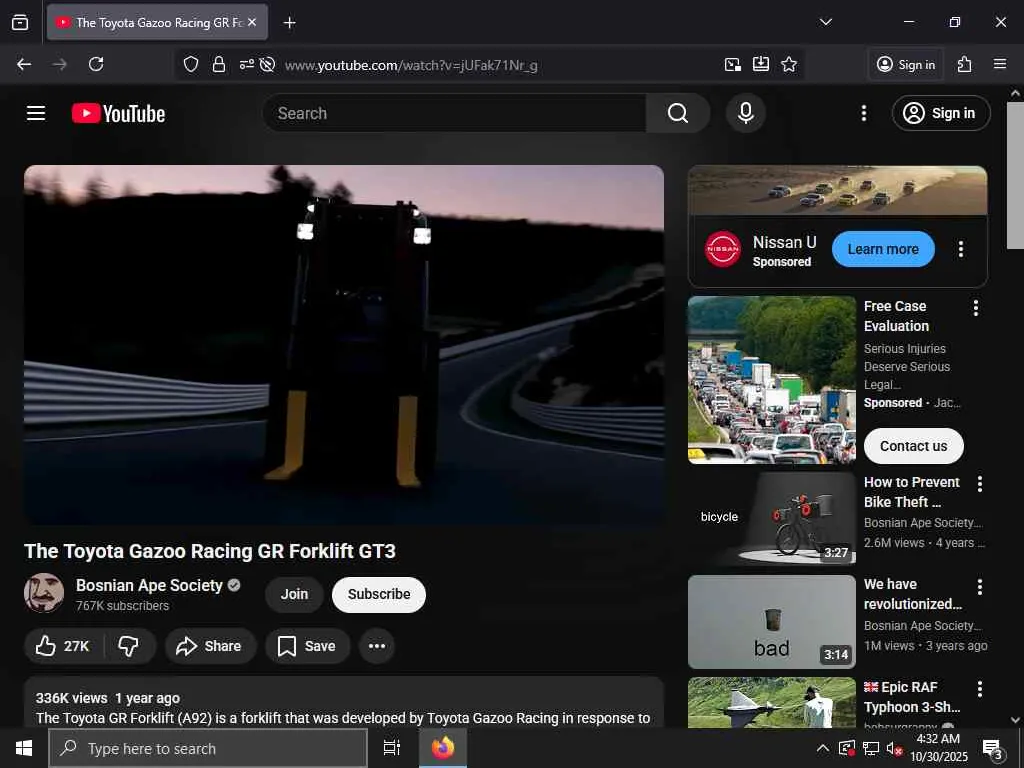Image resolution: width=1024 pixels, height=768 pixels.
Task: Expand the video description box
Action: click(344, 703)
